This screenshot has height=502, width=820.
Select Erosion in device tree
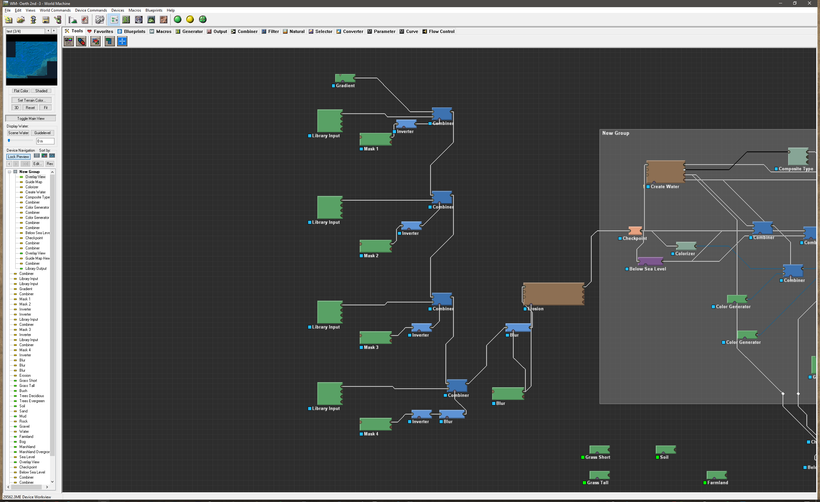point(25,375)
